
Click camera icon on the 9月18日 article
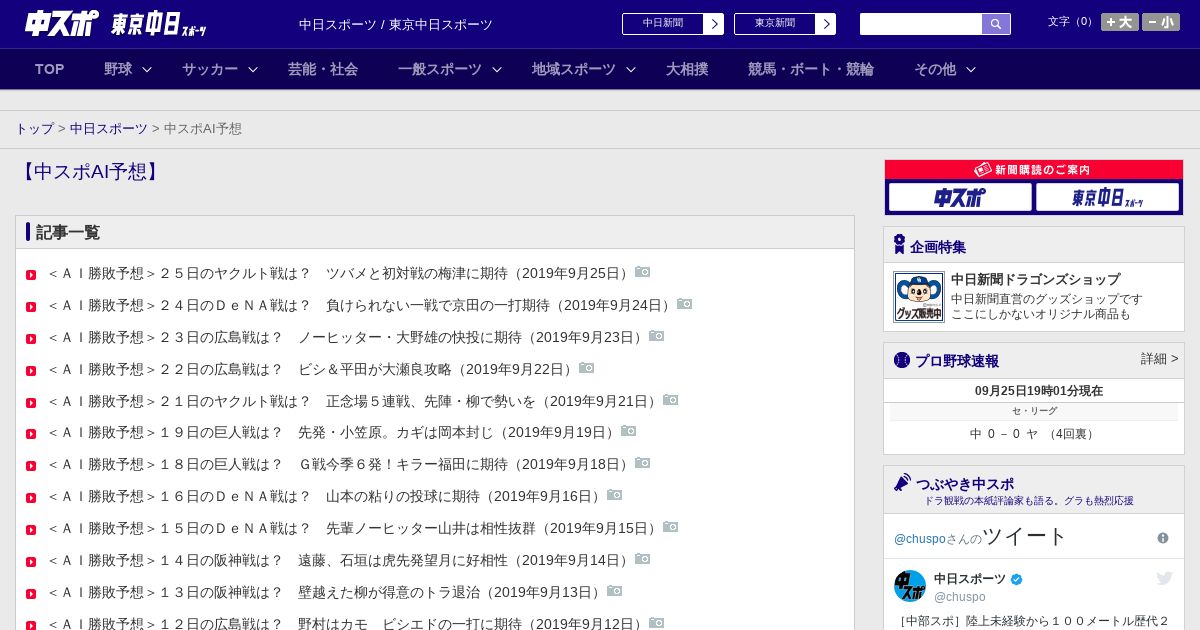coord(643,463)
